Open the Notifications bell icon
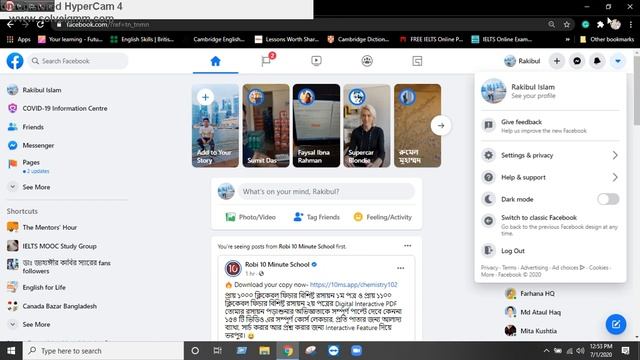Image resolution: width=640 pixels, height=360 pixels. (x=597, y=61)
